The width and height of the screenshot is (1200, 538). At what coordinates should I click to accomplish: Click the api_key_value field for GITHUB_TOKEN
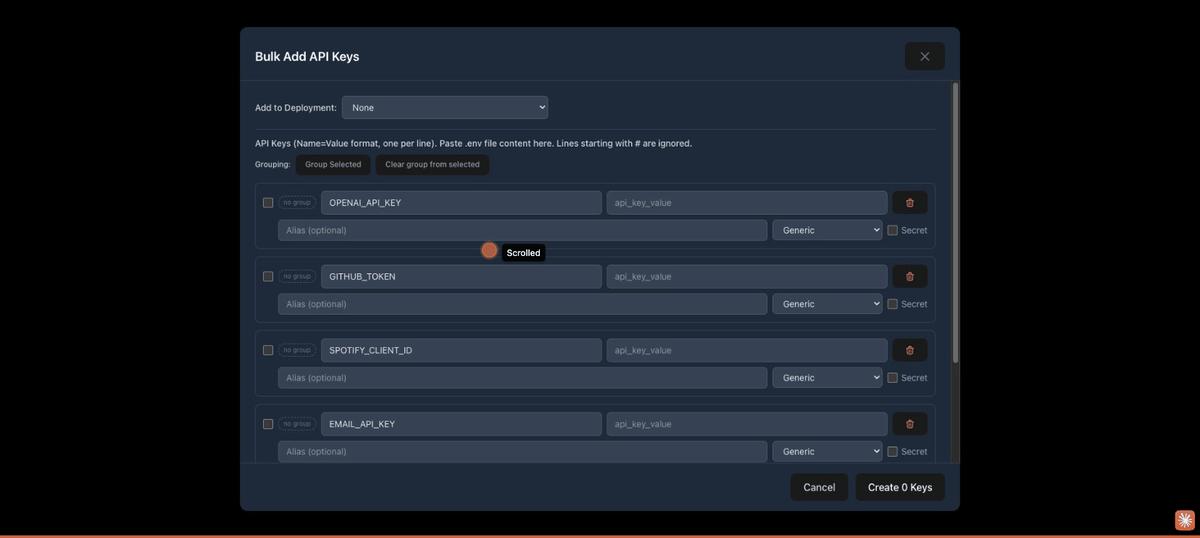pos(747,277)
